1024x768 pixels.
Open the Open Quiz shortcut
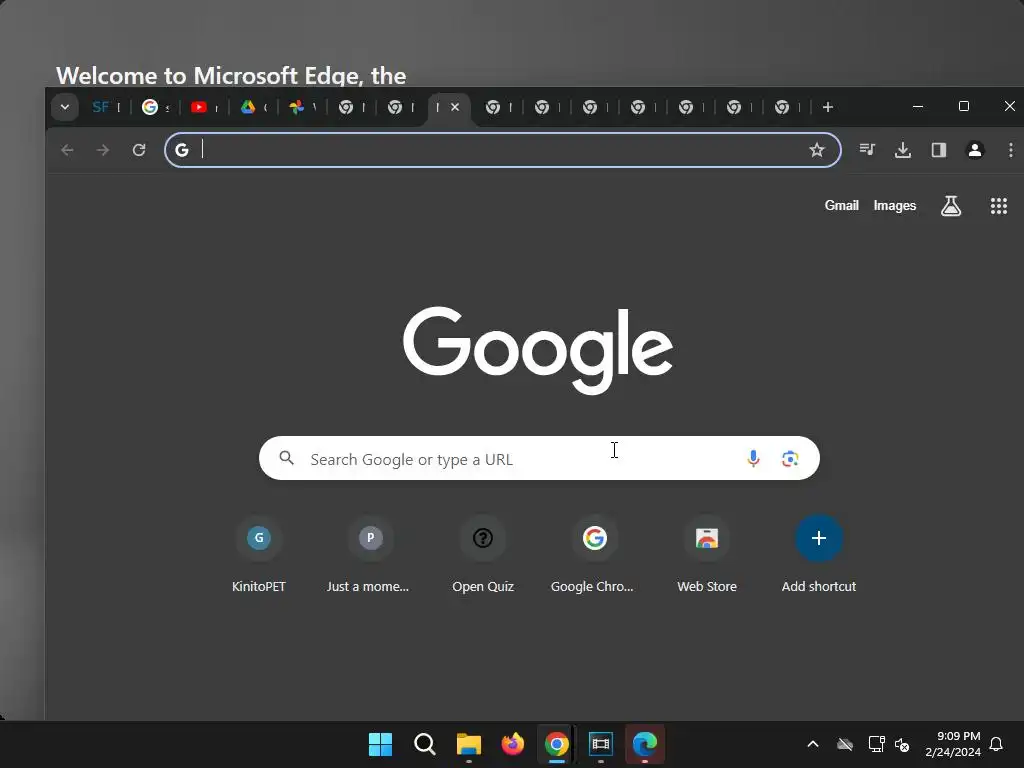483,555
